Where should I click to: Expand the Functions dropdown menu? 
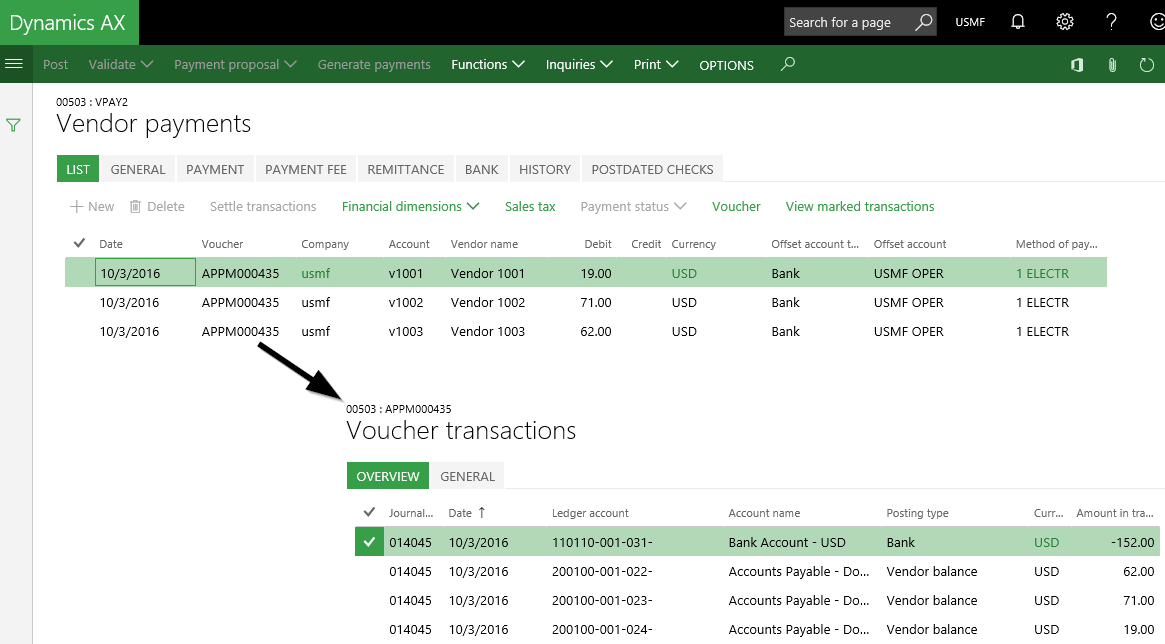point(488,64)
